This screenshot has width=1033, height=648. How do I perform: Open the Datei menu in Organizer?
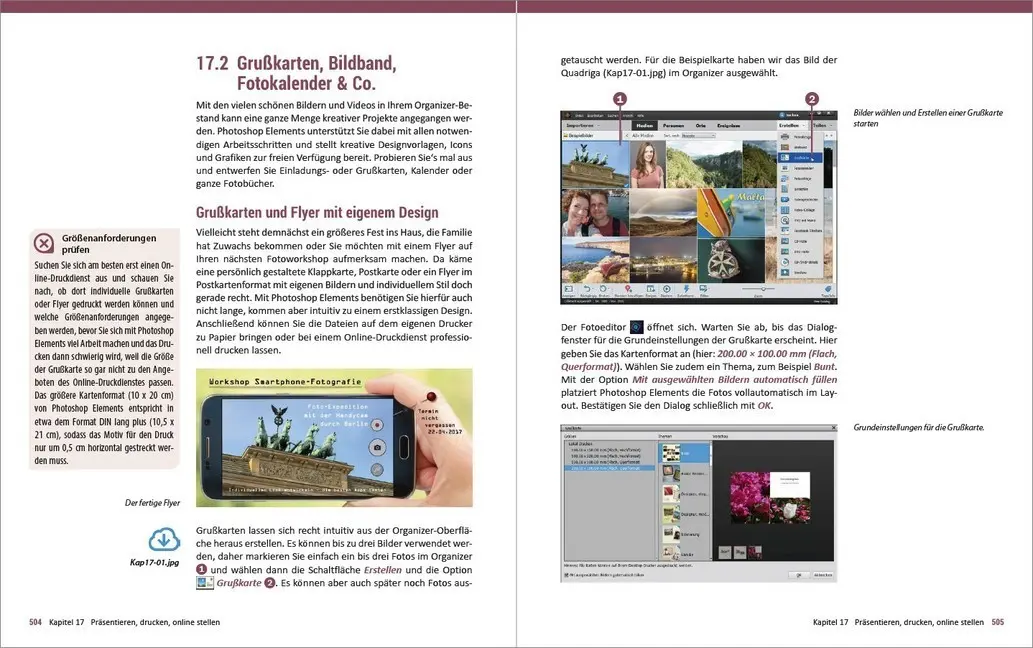click(579, 116)
